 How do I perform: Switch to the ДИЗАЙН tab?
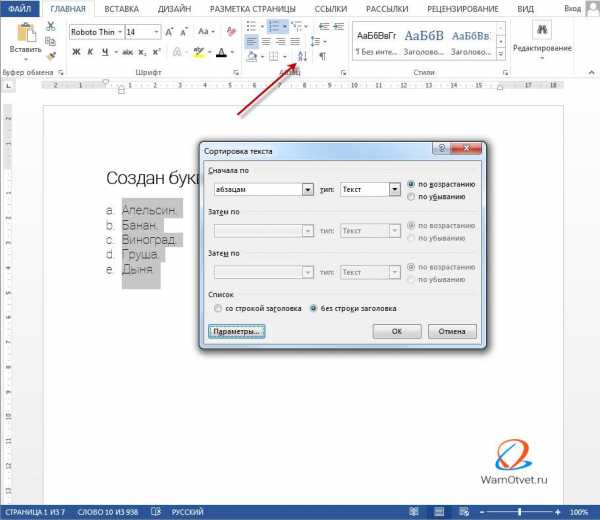click(174, 9)
